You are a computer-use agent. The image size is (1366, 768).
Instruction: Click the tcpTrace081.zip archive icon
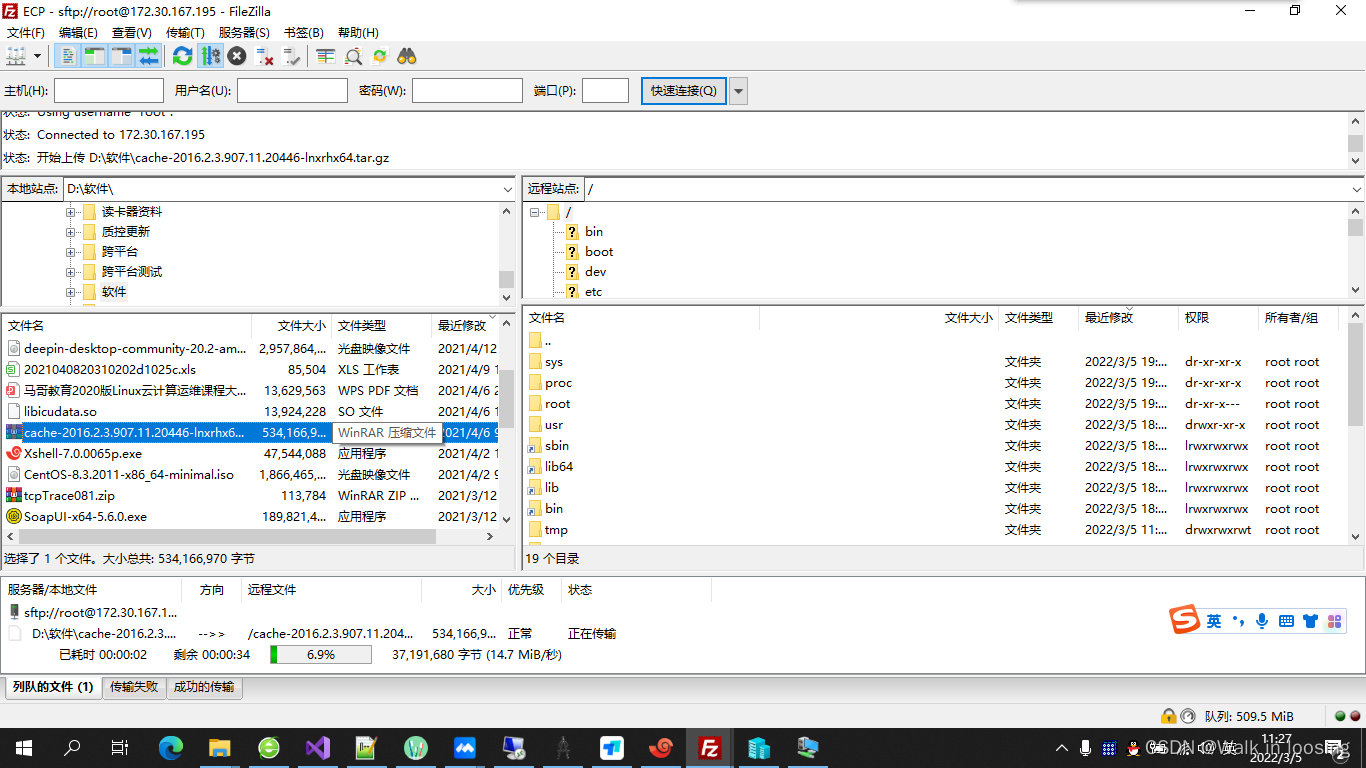pyautogui.click(x=14, y=495)
